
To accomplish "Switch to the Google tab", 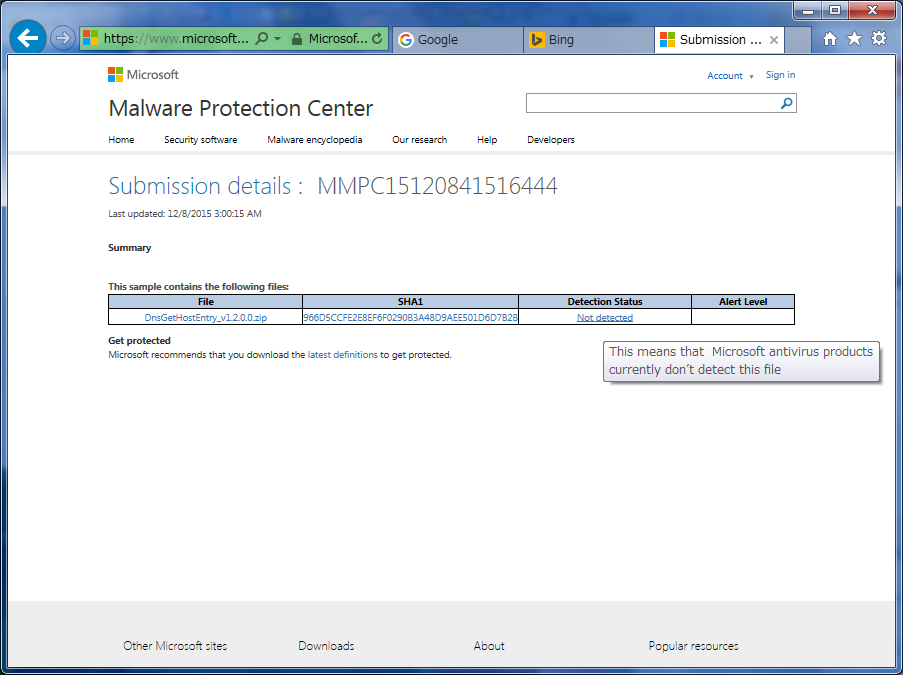I will [x=458, y=39].
